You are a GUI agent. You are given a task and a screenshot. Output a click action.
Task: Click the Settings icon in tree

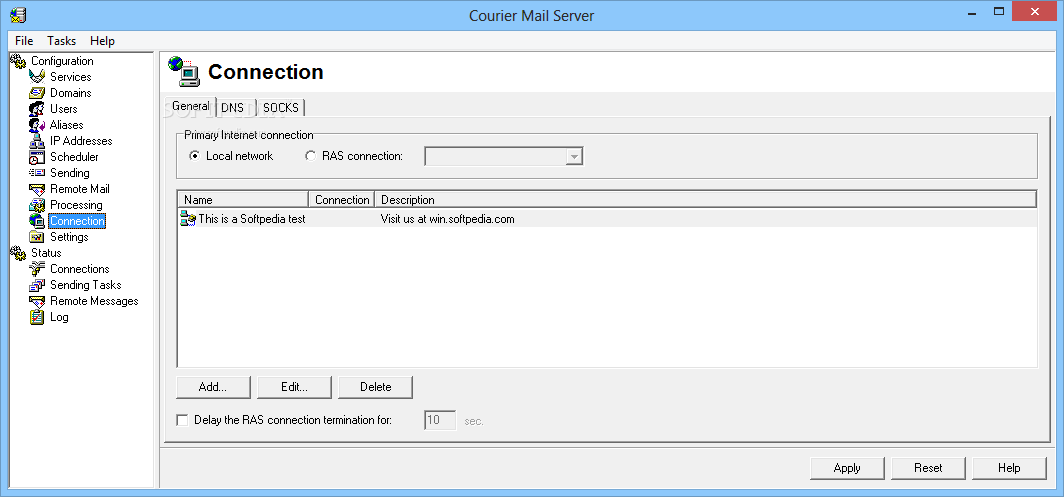(x=37, y=237)
